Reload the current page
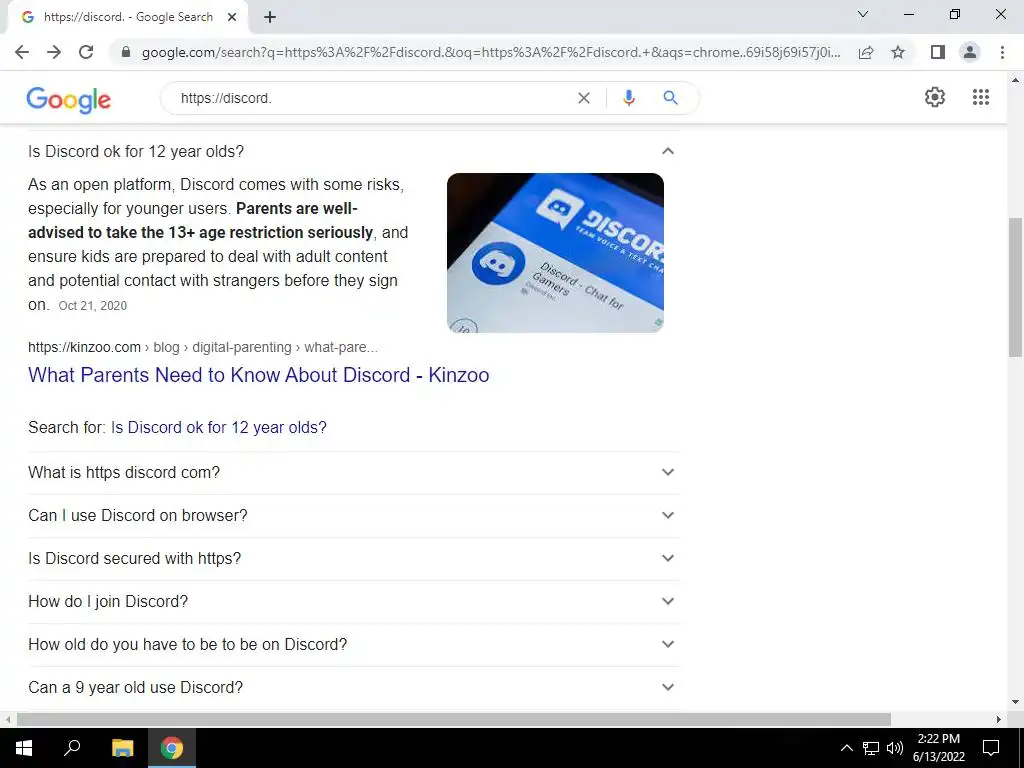 [86, 52]
